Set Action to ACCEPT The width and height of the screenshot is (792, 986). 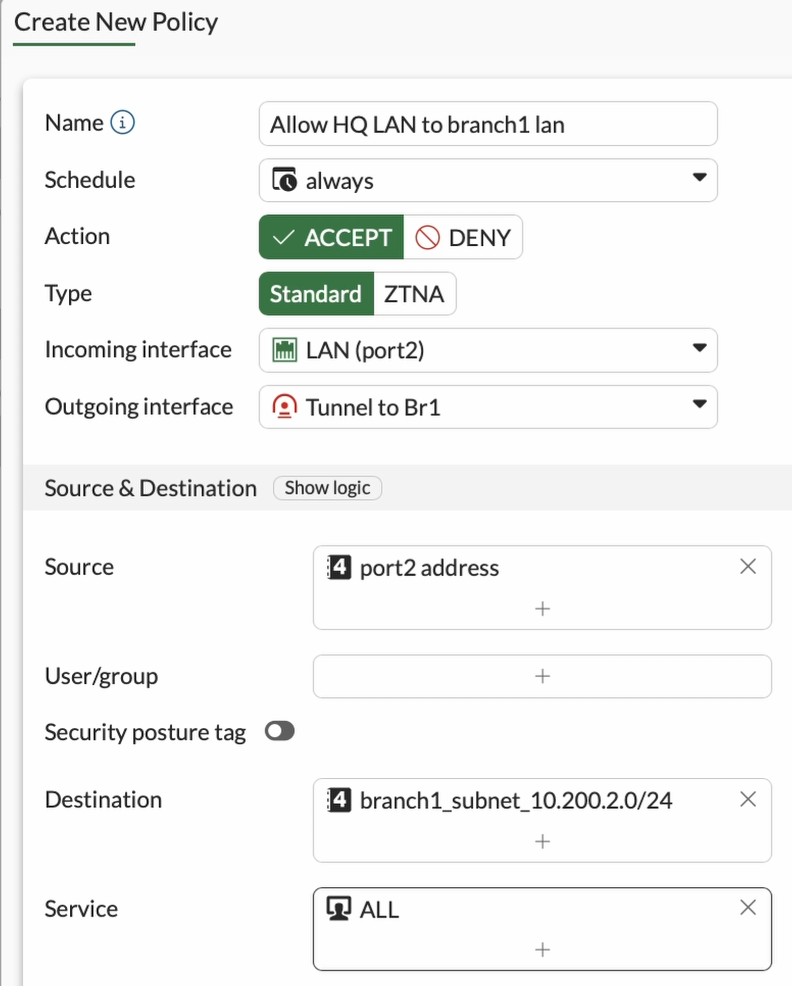coord(331,238)
